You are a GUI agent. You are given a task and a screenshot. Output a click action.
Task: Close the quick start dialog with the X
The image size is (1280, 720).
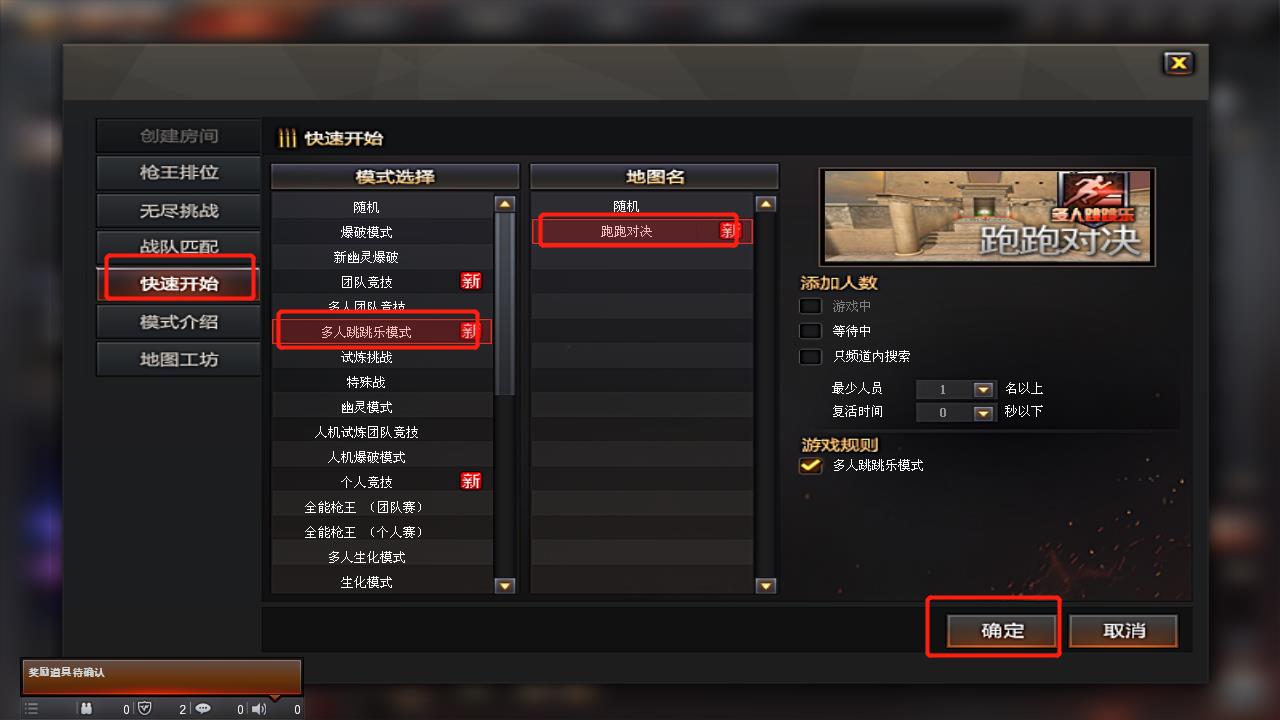(1179, 63)
